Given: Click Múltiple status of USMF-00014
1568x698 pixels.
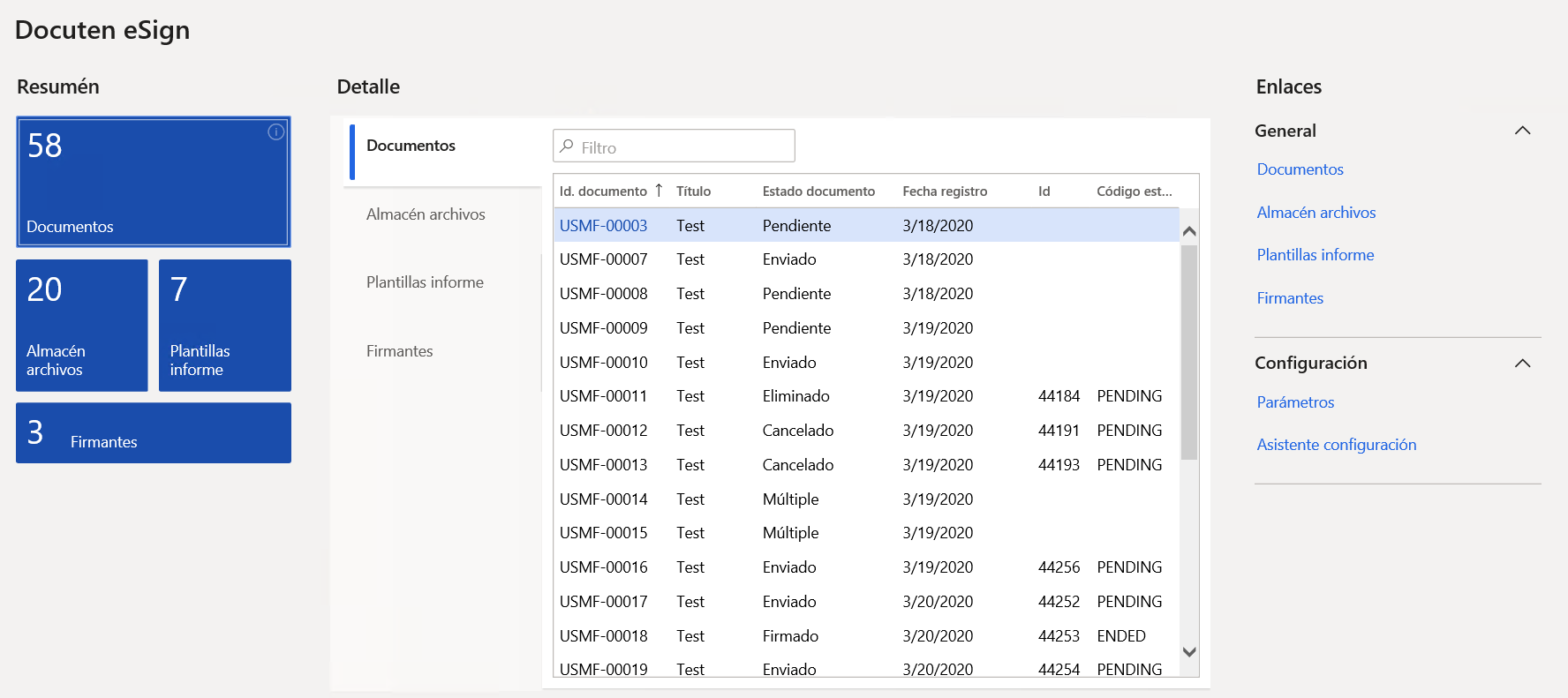Looking at the screenshot, I should (x=790, y=499).
